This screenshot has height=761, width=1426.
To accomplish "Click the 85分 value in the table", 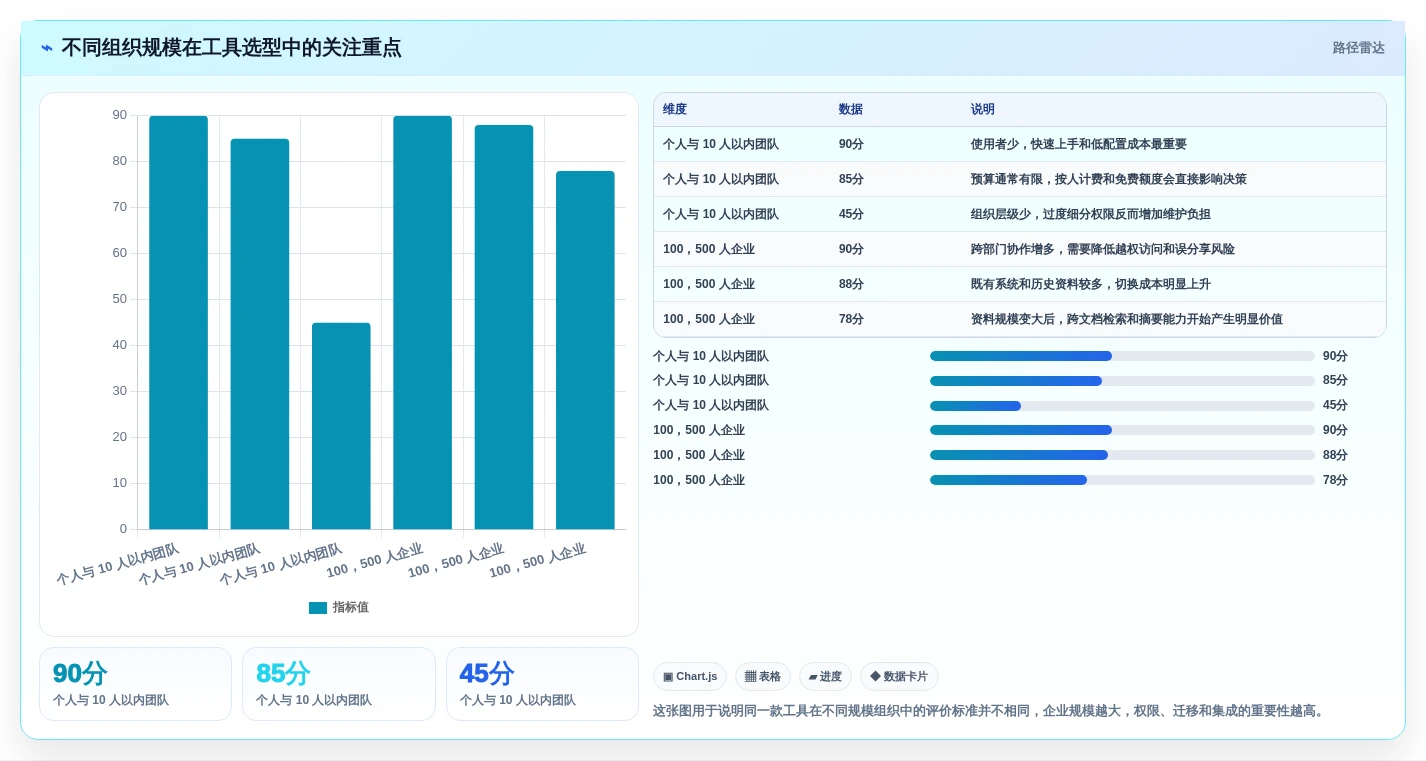I will [x=851, y=179].
